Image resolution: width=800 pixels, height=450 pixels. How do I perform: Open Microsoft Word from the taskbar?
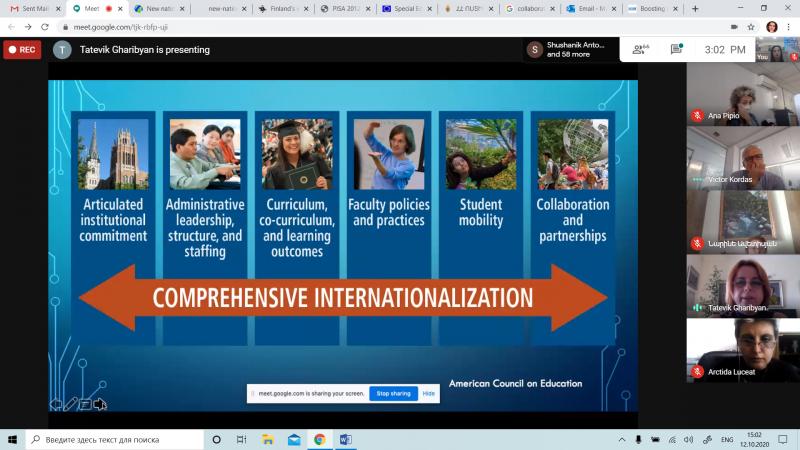coord(346,439)
